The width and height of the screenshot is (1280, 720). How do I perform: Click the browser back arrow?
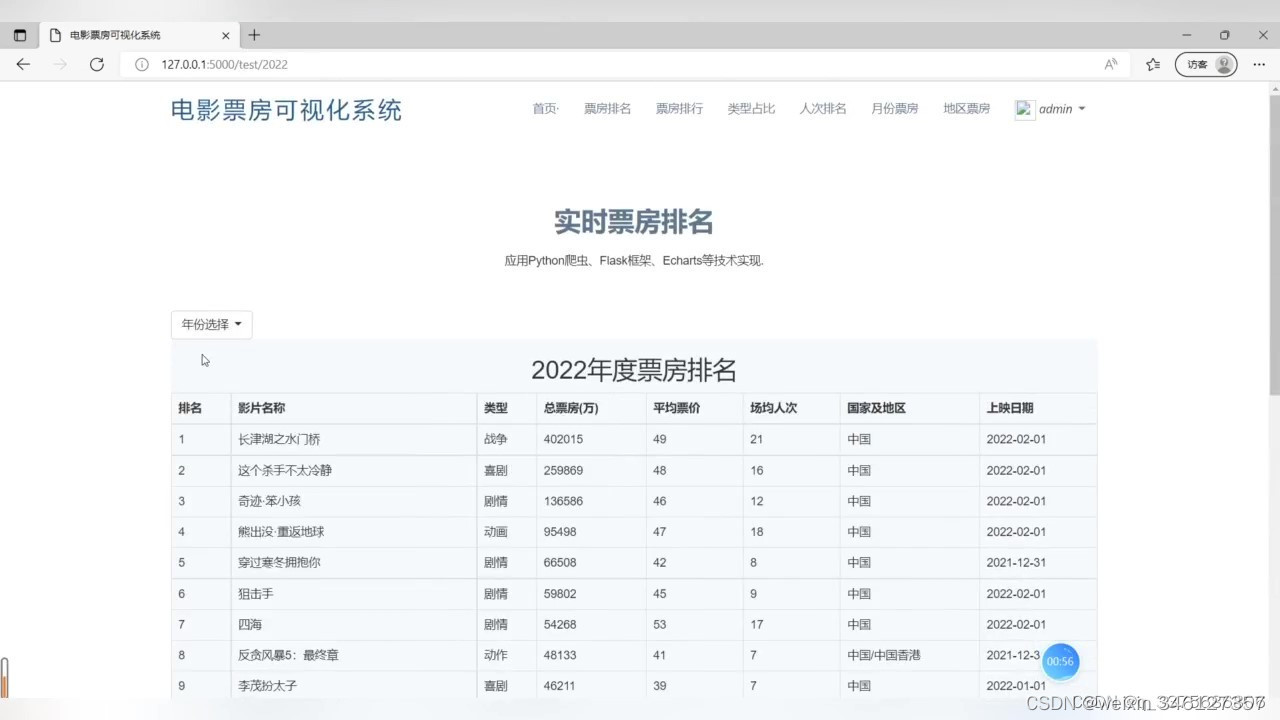pos(23,64)
